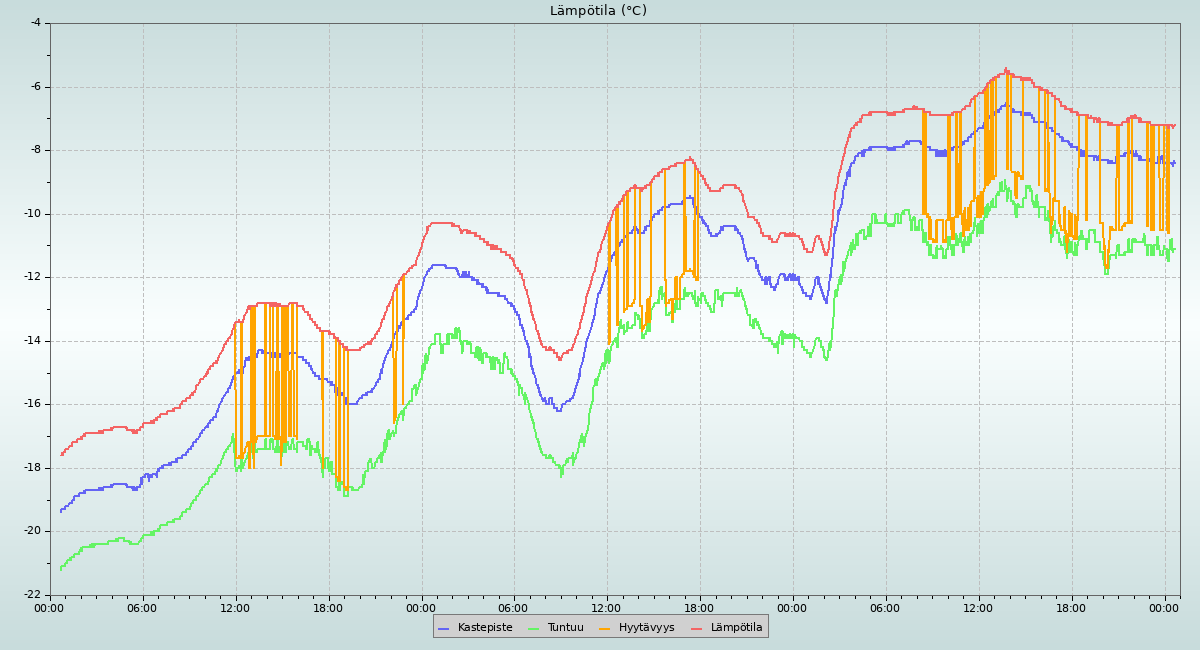Viewport: 1200px width, 650px height.
Task: Click the leftmost 00:00 time axis label
Action: coord(50,607)
